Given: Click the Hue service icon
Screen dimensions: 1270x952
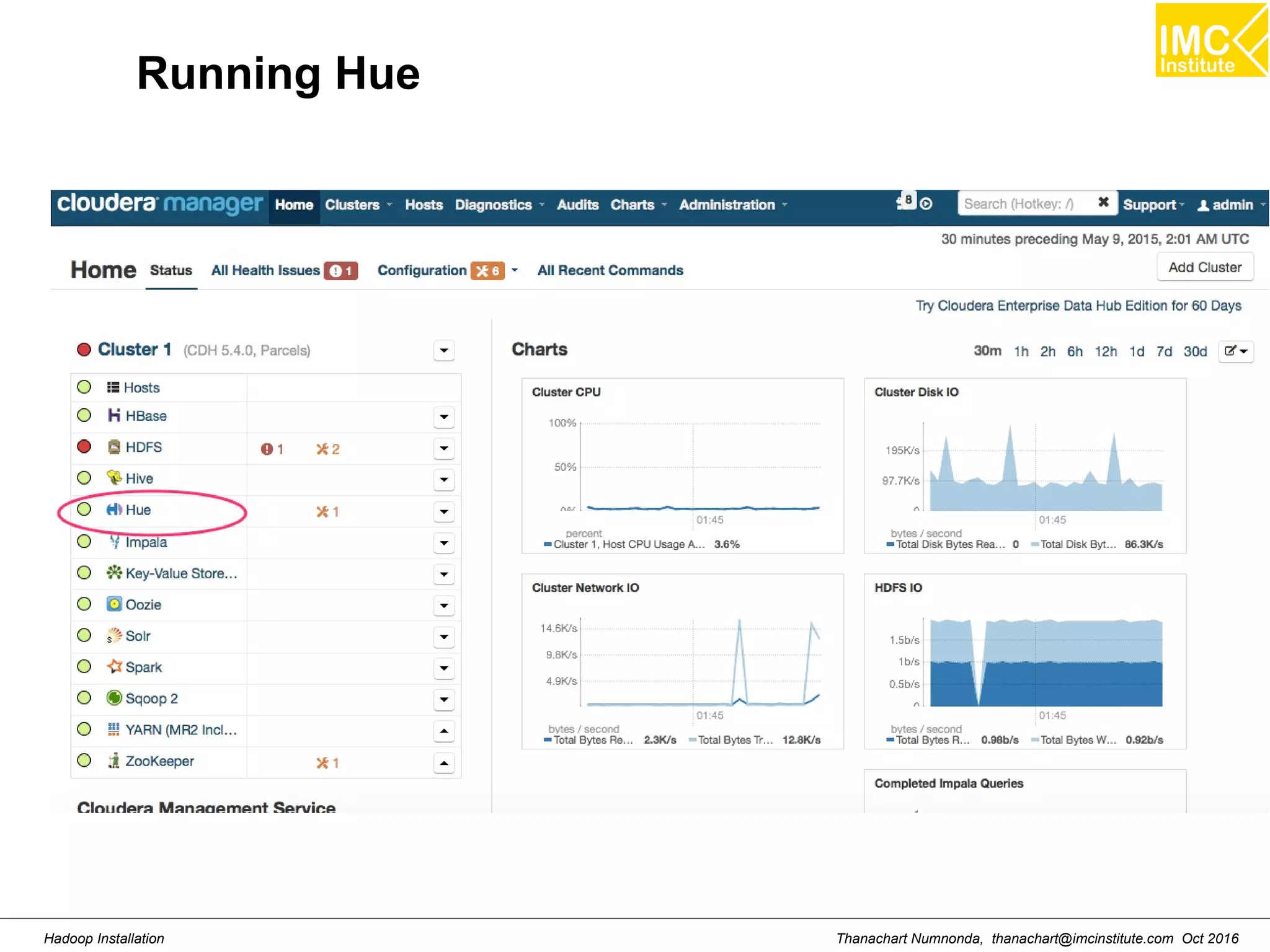Looking at the screenshot, I should pyautogui.click(x=114, y=509).
